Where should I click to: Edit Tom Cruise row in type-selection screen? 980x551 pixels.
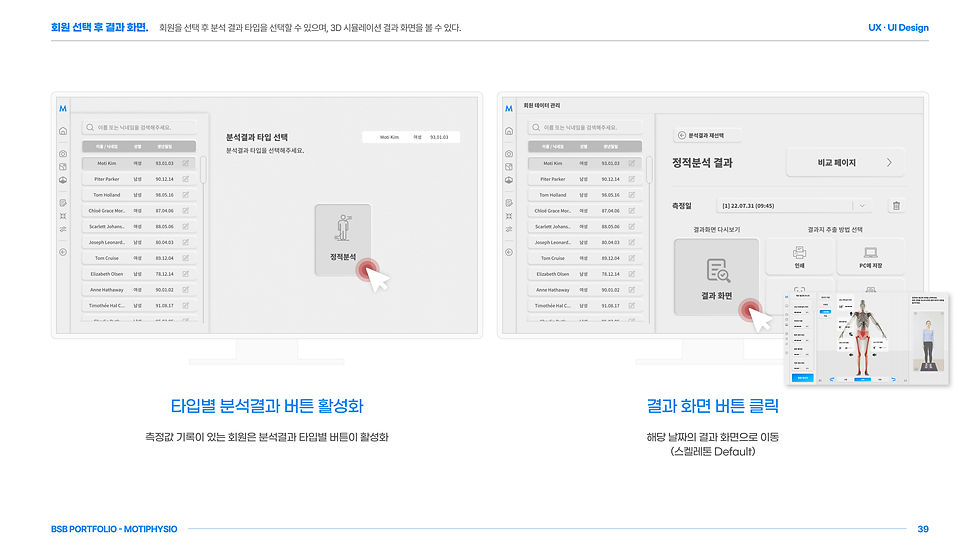click(186, 258)
